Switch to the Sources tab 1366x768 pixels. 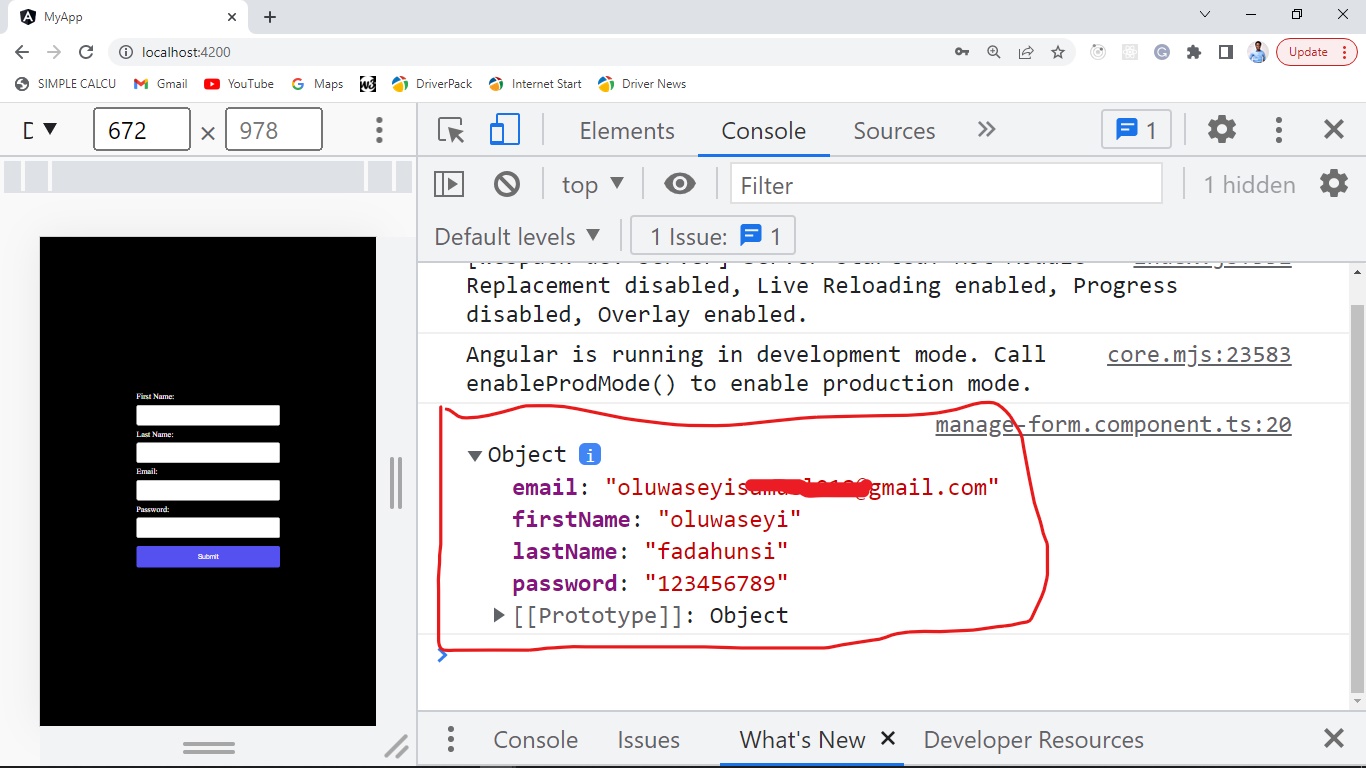pos(894,131)
